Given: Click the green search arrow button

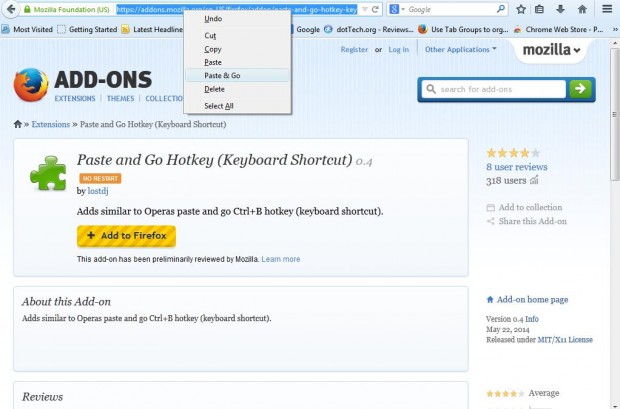Looking at the screenshot, I should pos(581,89).
